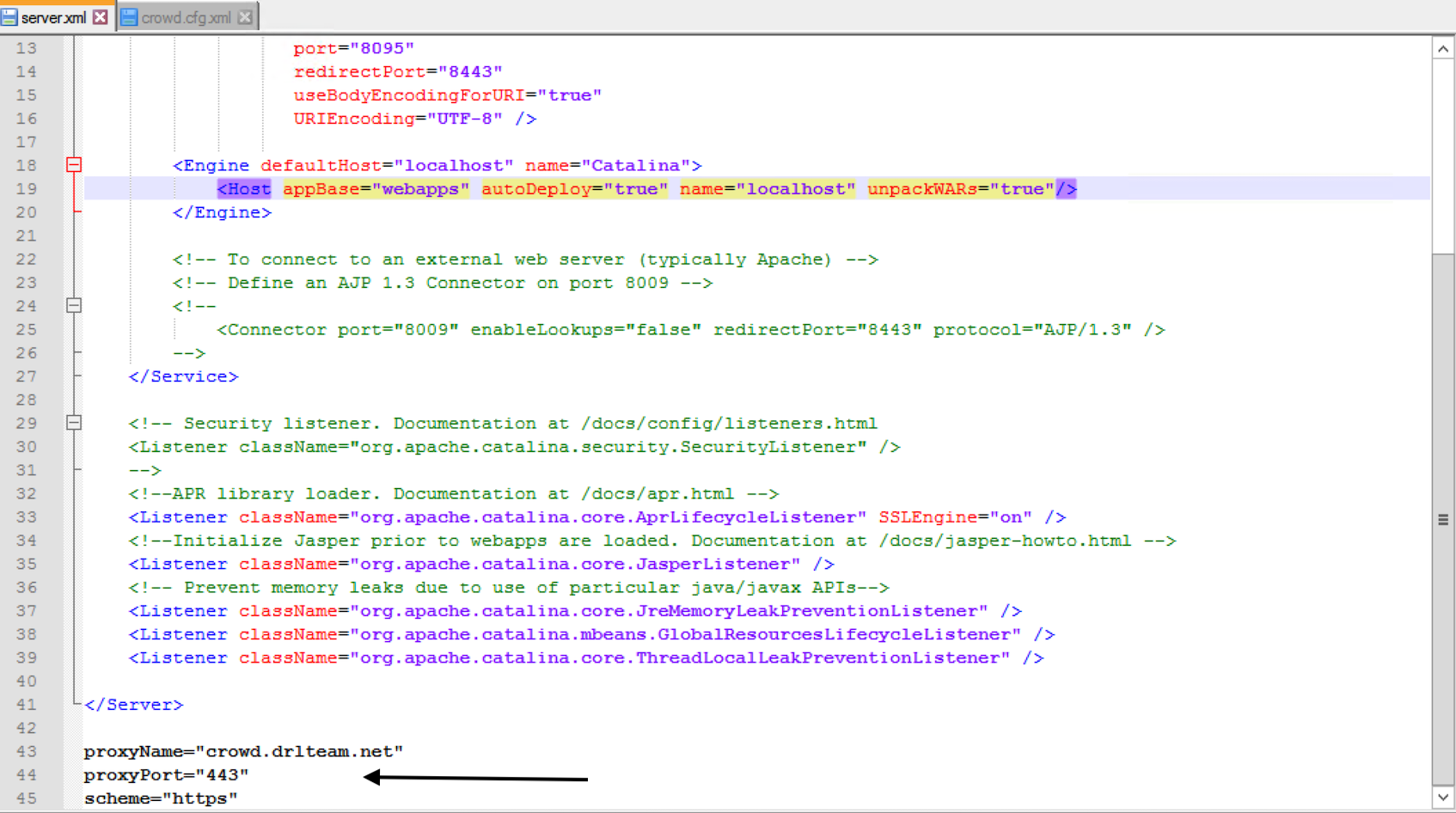This screenshot has width=1456, height=813.
Task: Click the Engine defaultHost="localhost" tag
Action: 437,166
